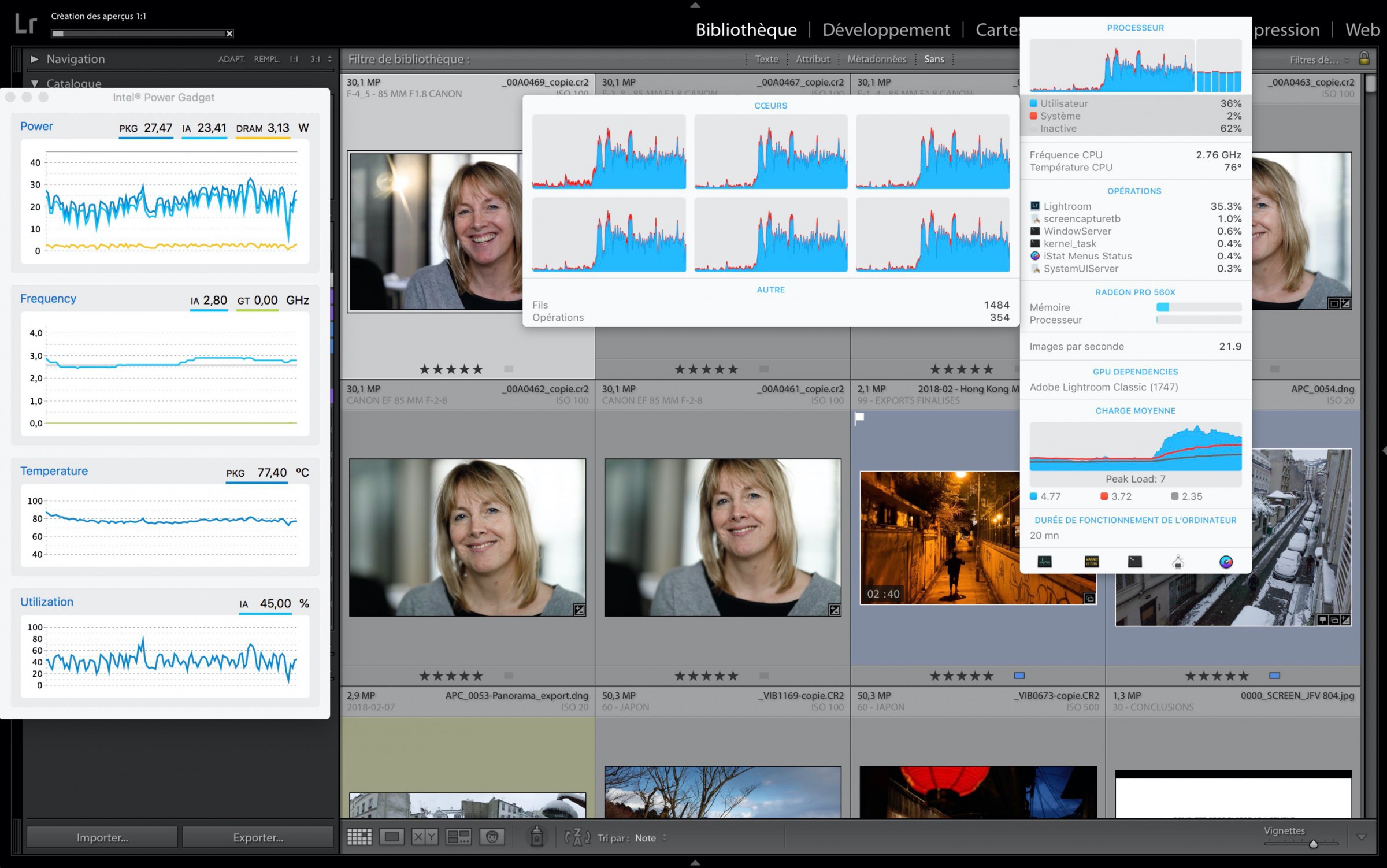The image size is (1387, 868).
Task: Open the 'Filtres dé…' preset dropdown
Action: pyautogui.click(x=1319, y=60)
